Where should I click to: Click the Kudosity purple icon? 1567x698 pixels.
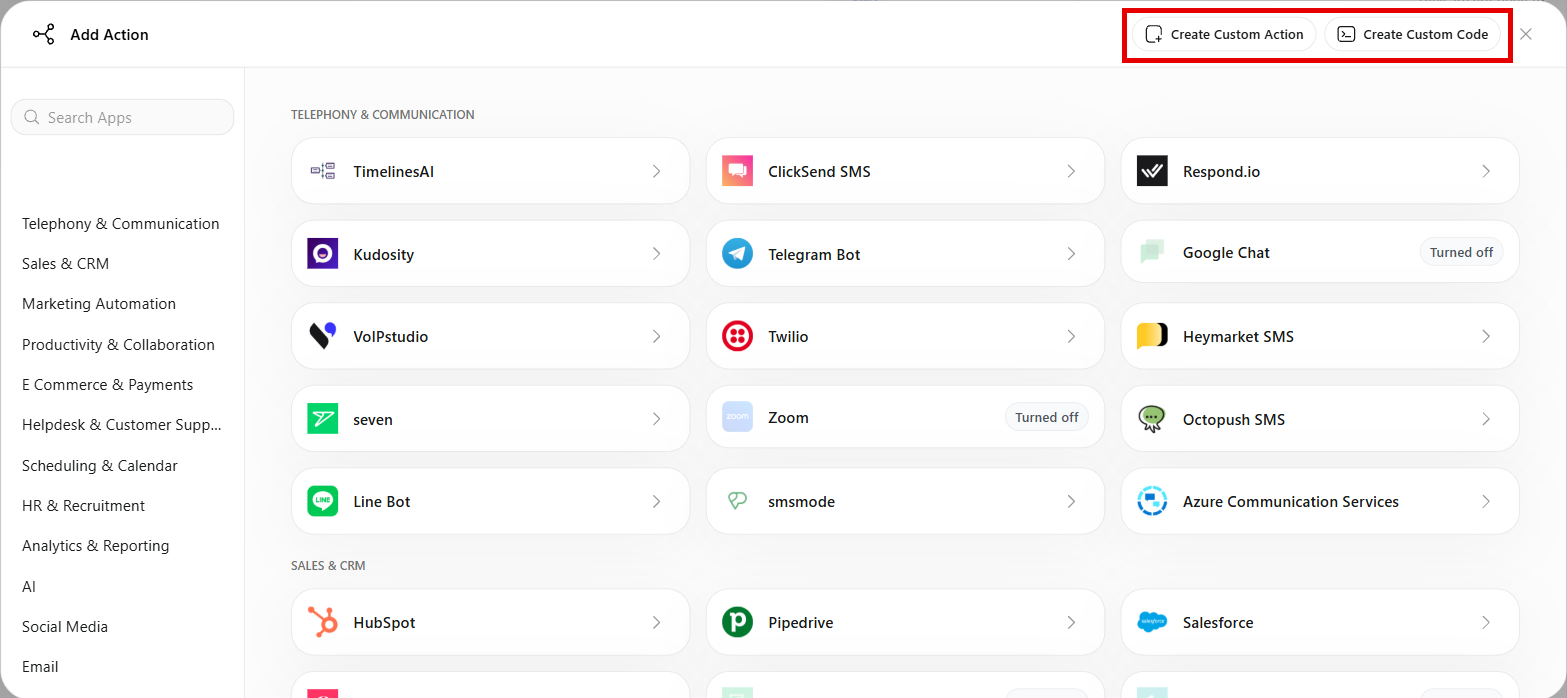[322, 254]
